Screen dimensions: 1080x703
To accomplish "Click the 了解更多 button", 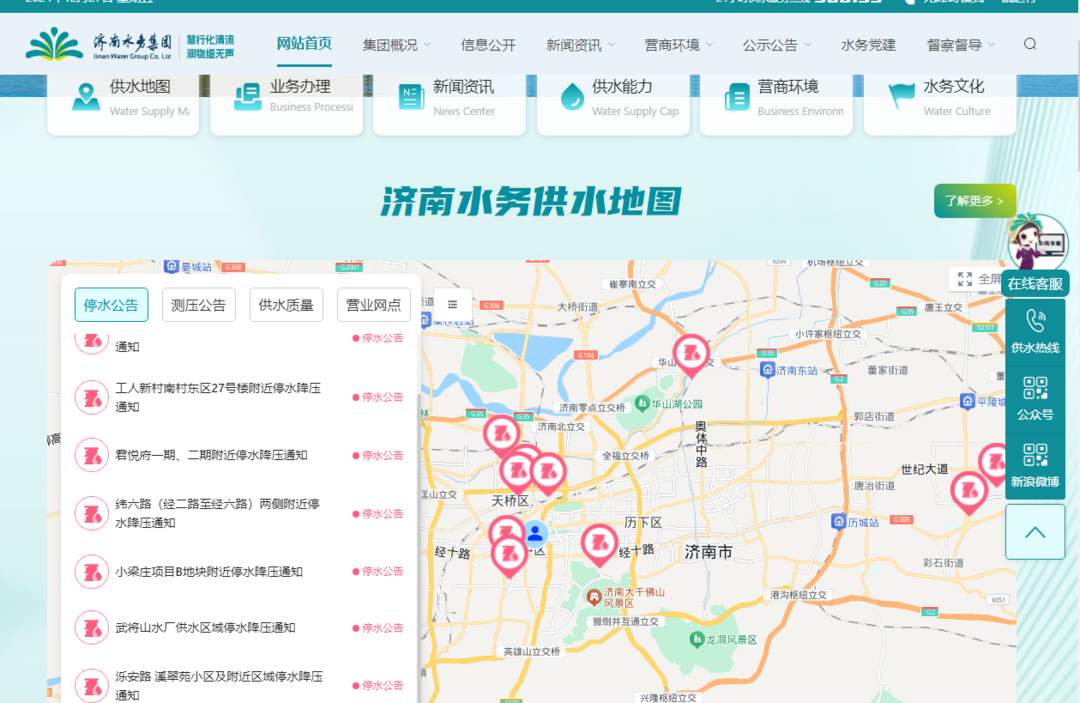I will click(973, 201).
